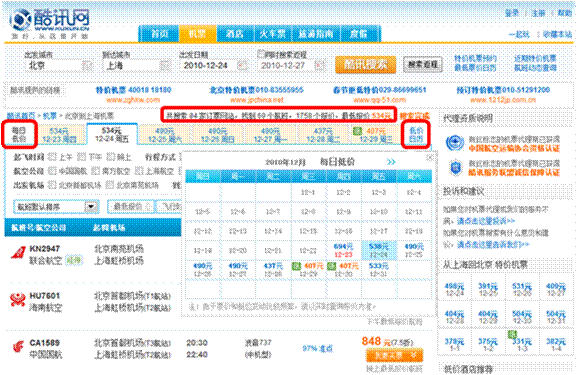
Task: Check the 上海航空 airline filter
Action: tap(139, 171)
